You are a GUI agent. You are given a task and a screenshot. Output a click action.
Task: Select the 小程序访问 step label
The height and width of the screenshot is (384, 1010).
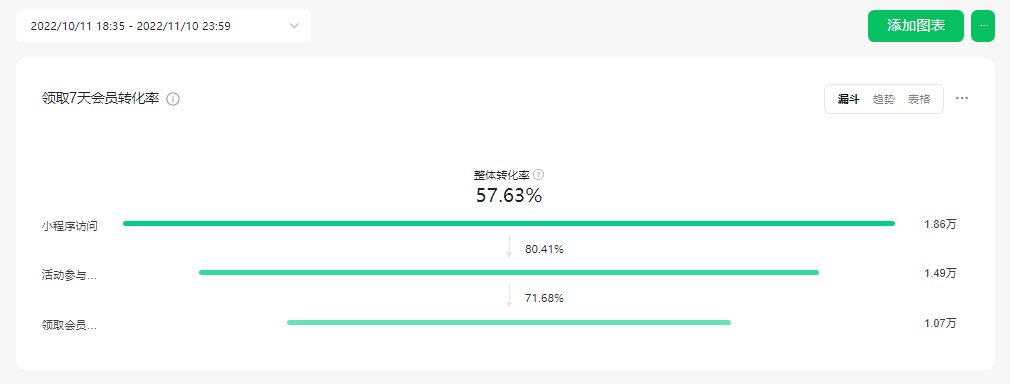70,226
